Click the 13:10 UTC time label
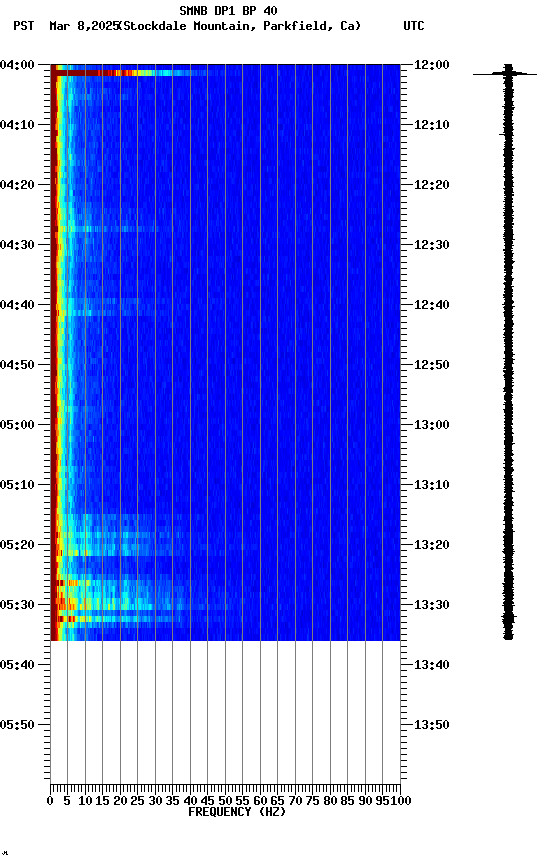 coord(432,485)
